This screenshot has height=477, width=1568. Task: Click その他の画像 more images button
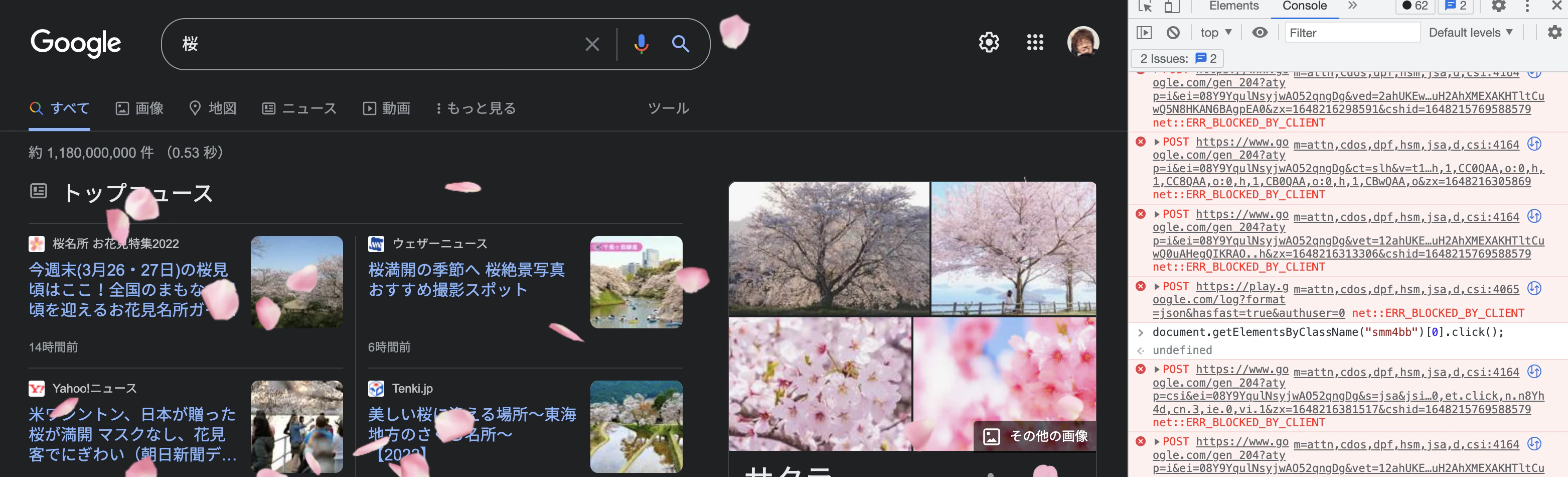coord(1035,436)
